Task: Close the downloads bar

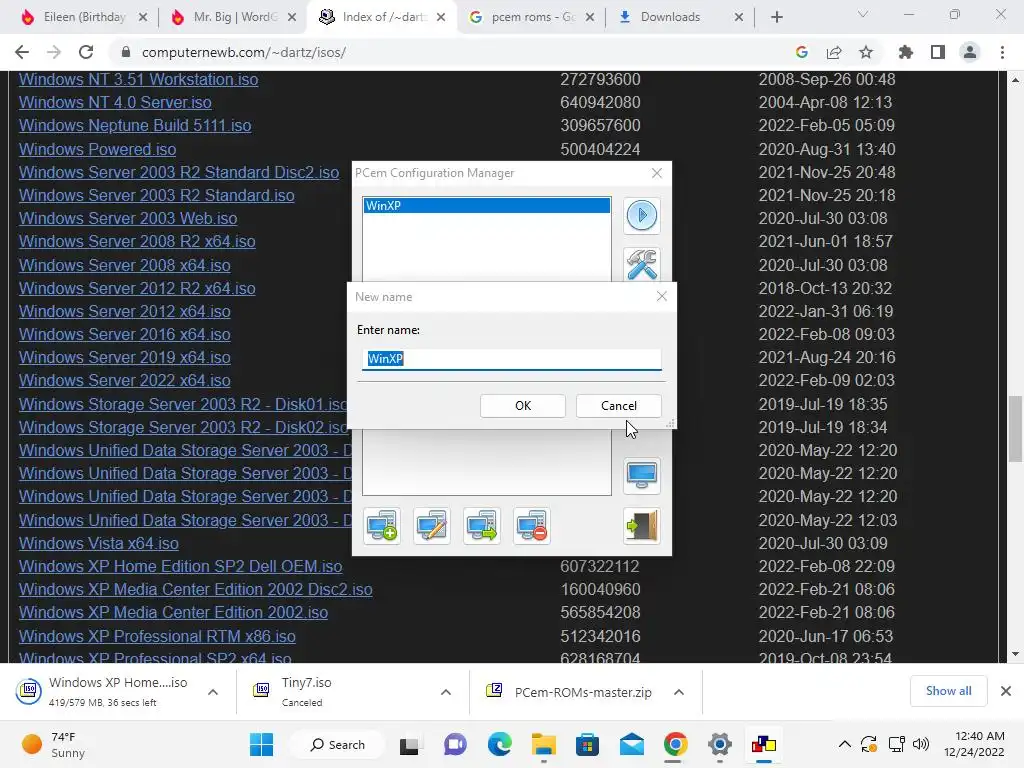Action: click(x=1006, y=691)
